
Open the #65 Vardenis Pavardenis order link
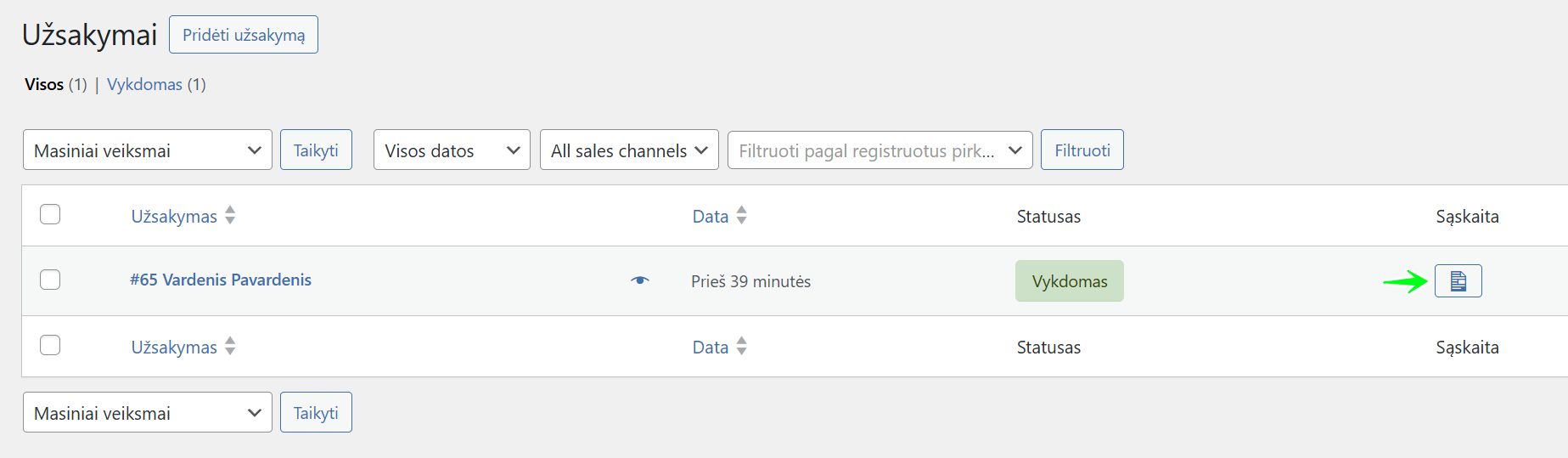[221, 280]
